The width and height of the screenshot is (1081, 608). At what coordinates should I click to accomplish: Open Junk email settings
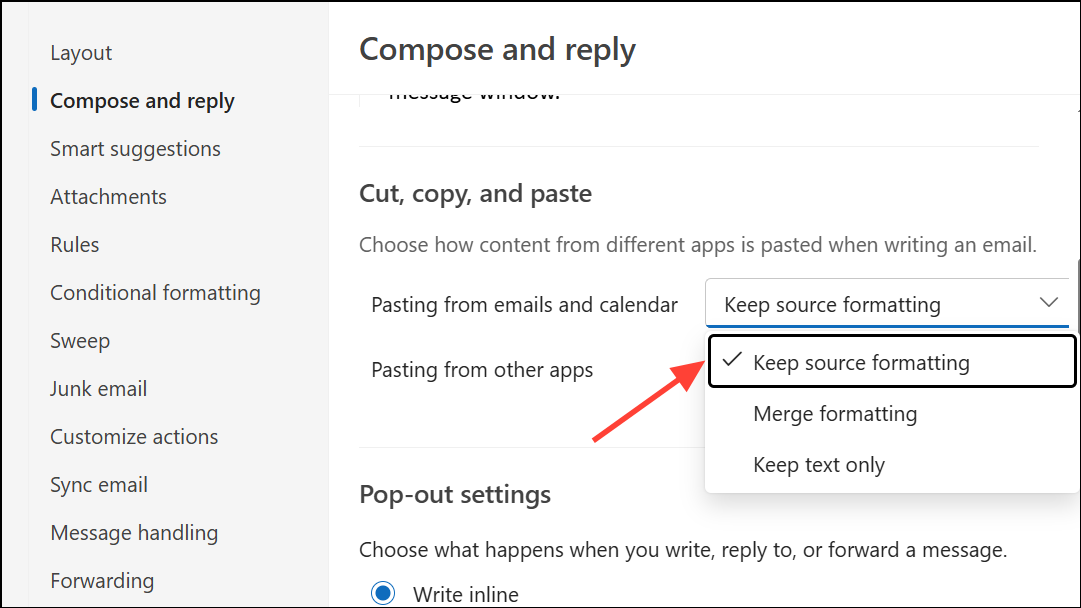pos(98,389)
